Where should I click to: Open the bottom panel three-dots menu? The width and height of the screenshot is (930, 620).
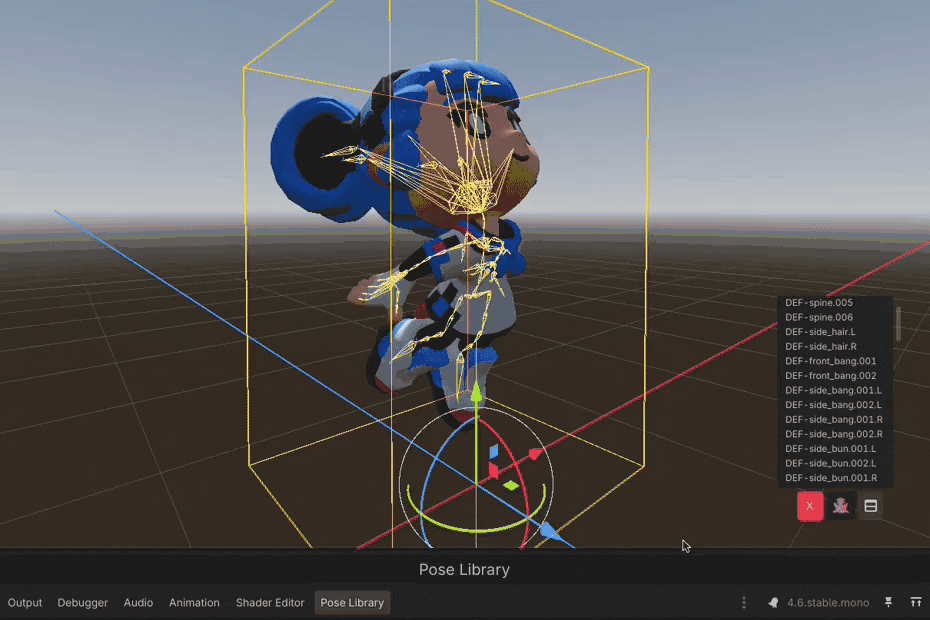[x=744, y=603]
